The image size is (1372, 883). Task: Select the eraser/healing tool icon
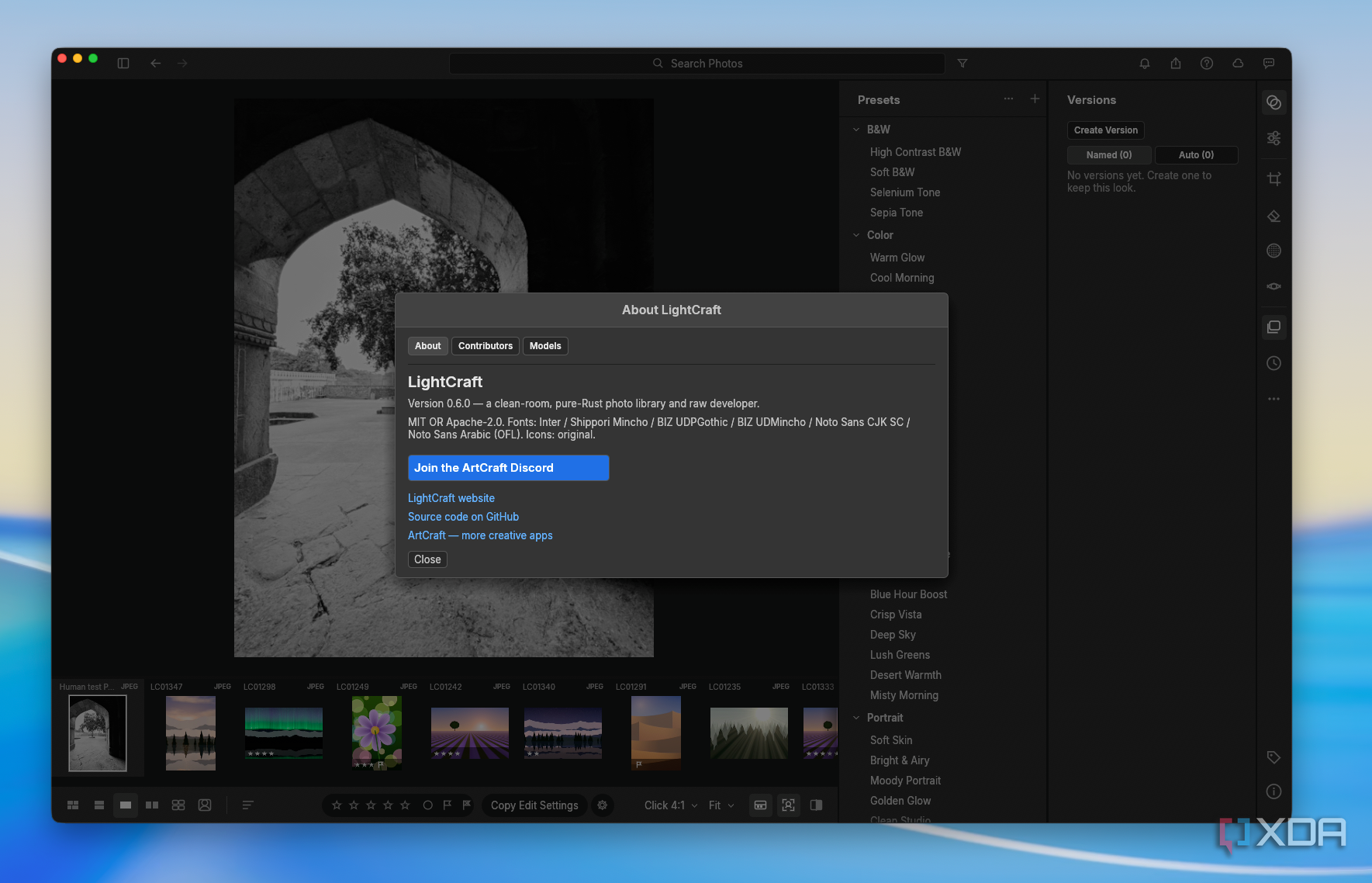tap(1274, 216)
